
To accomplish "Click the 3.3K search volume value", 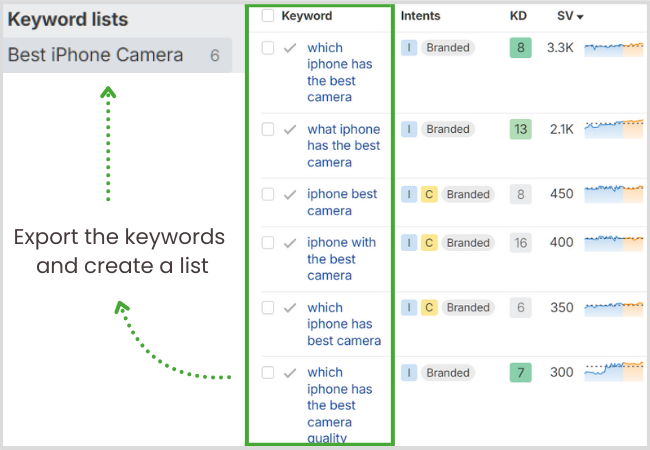I will 560,48.
